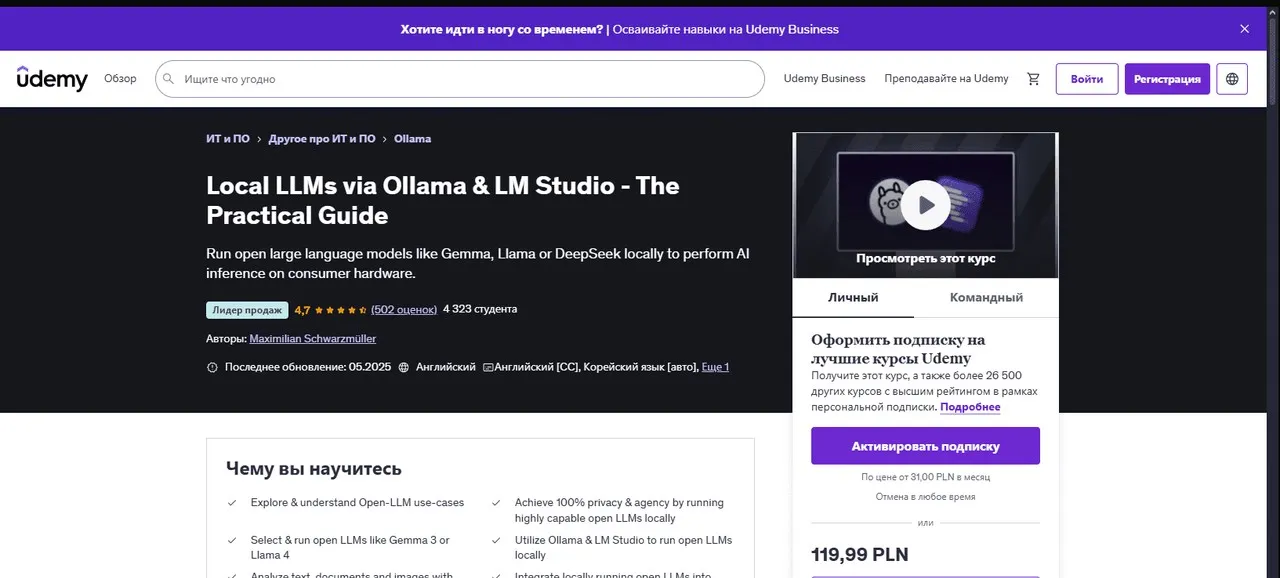
Task: Click the Регистрация button
Action: (1167, 79)
